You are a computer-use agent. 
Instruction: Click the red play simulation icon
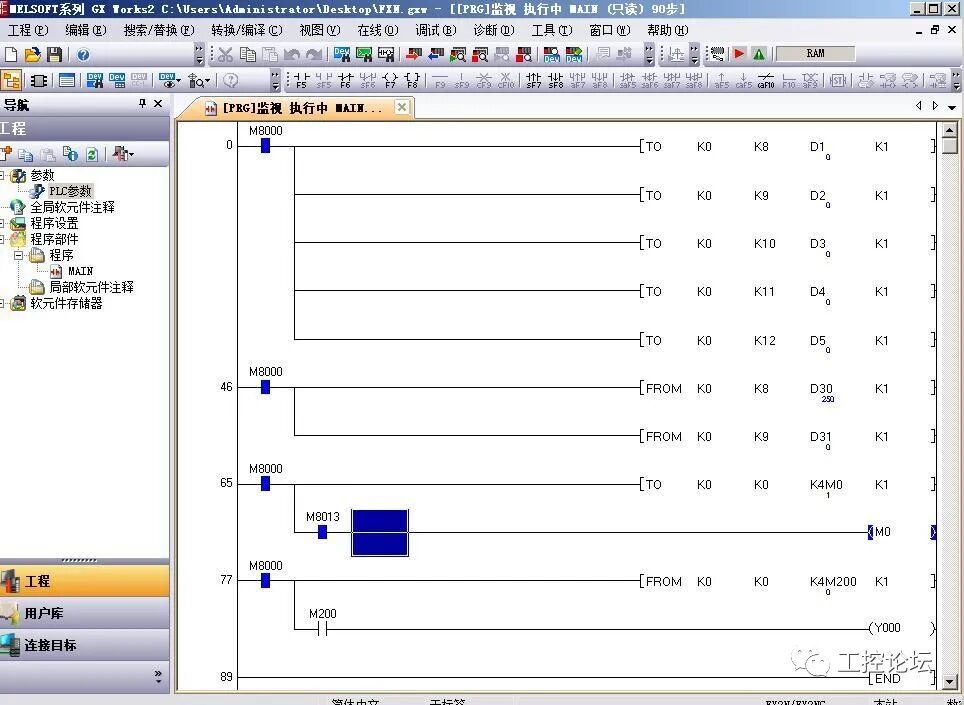(739, 54)
